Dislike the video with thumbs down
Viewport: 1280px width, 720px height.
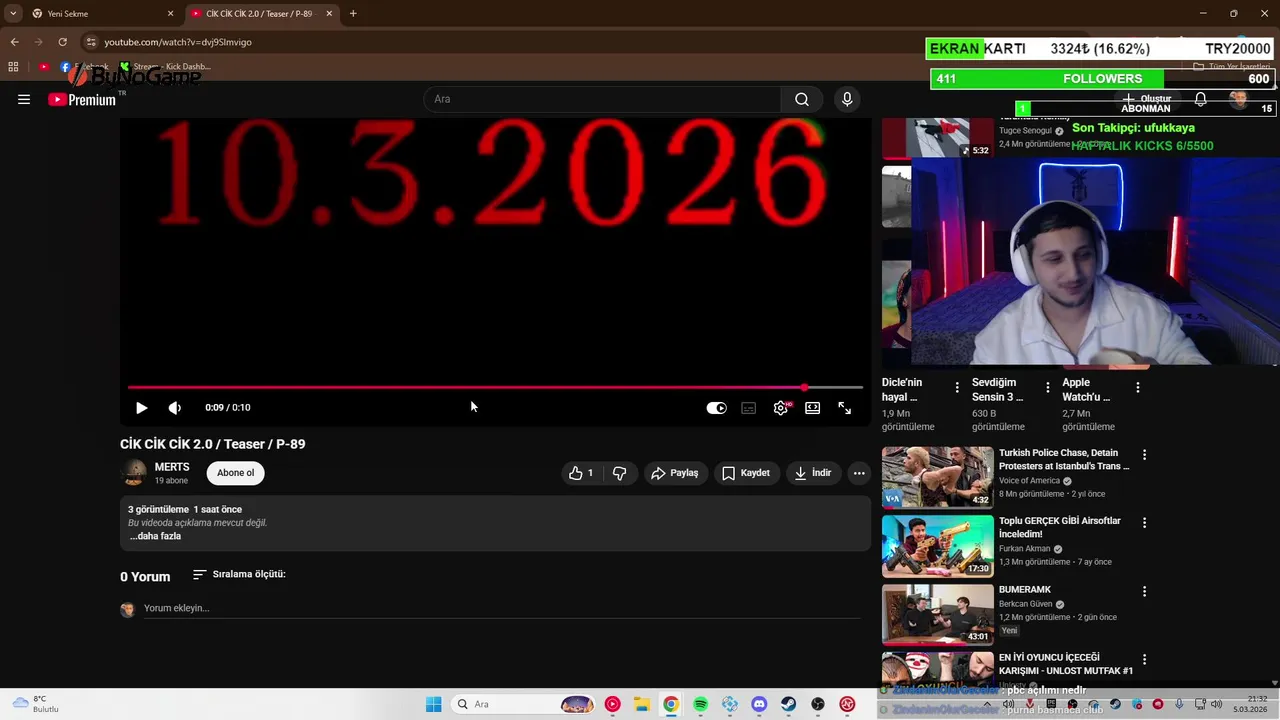point(619,473)
